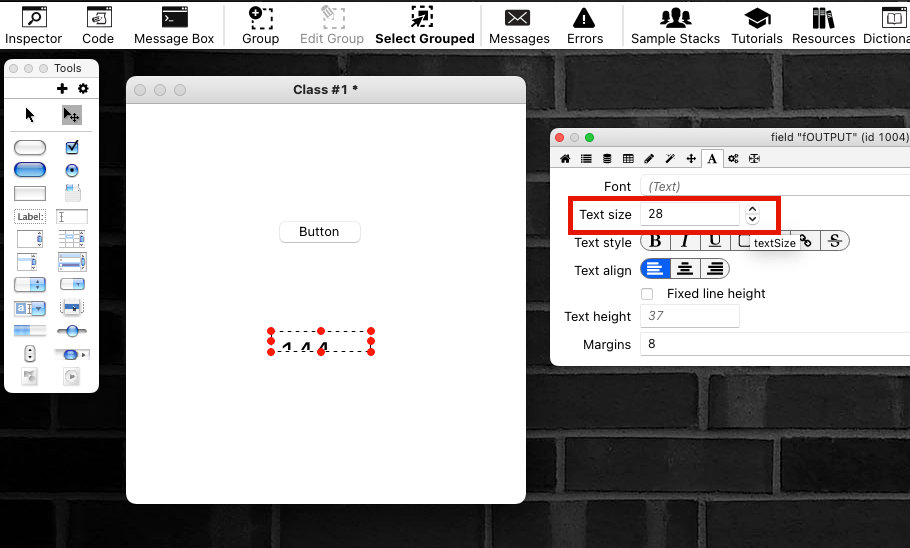Switch to inspector Effects wand tab
Screen dimensions: 910x548
click(x=670, y=158)
